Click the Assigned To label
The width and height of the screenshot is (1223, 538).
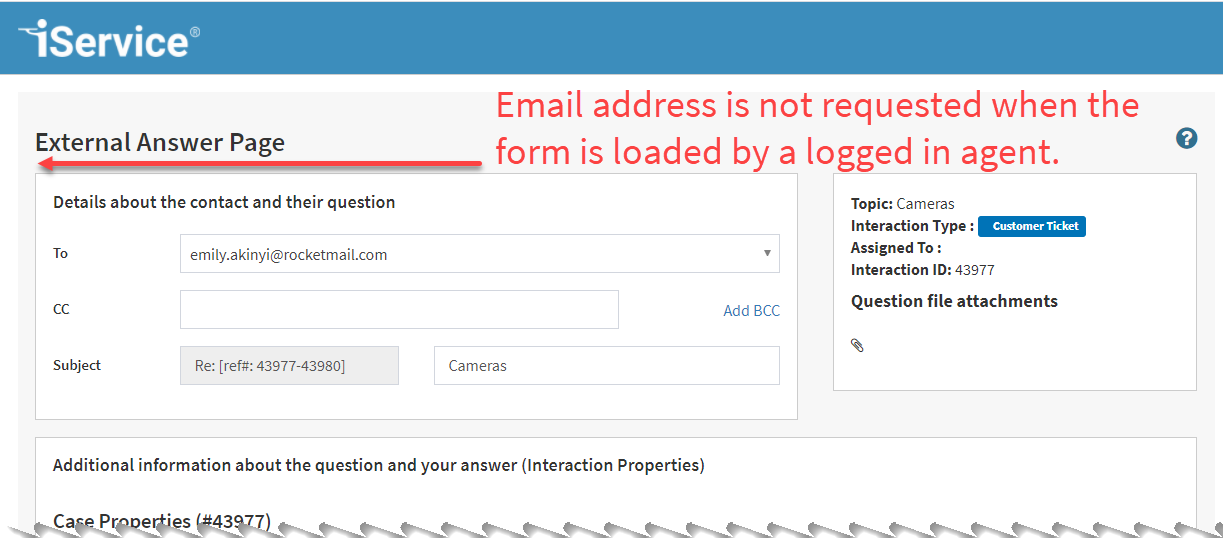click(x=896, y=248)
